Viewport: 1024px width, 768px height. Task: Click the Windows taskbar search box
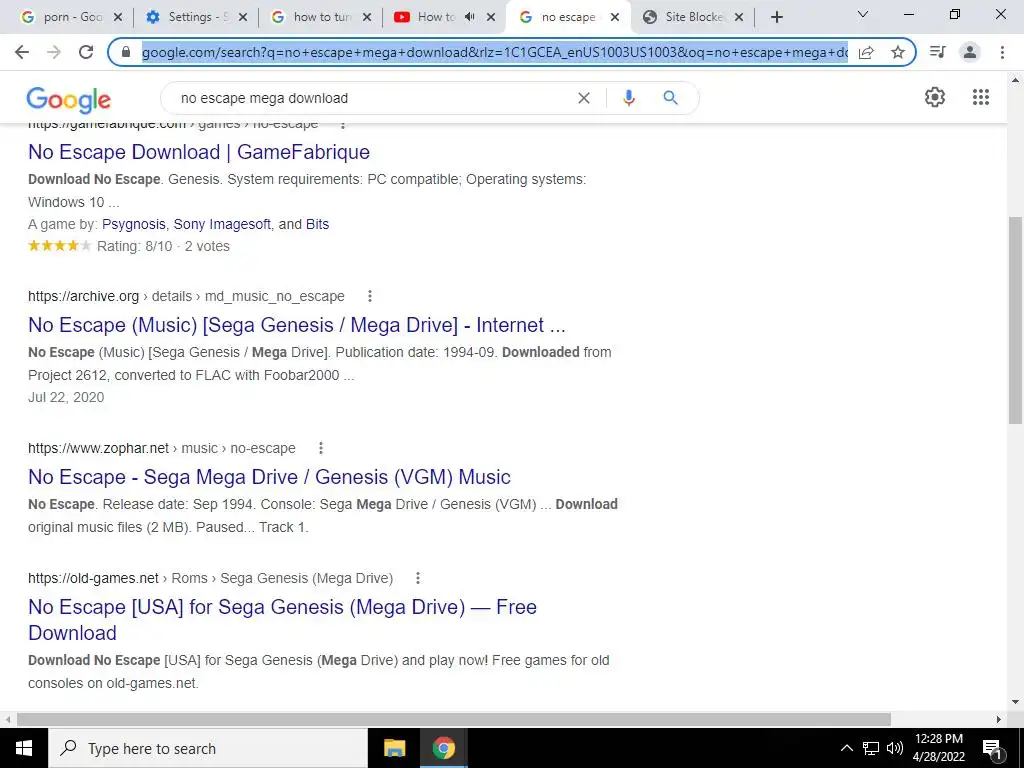point(208,748)
